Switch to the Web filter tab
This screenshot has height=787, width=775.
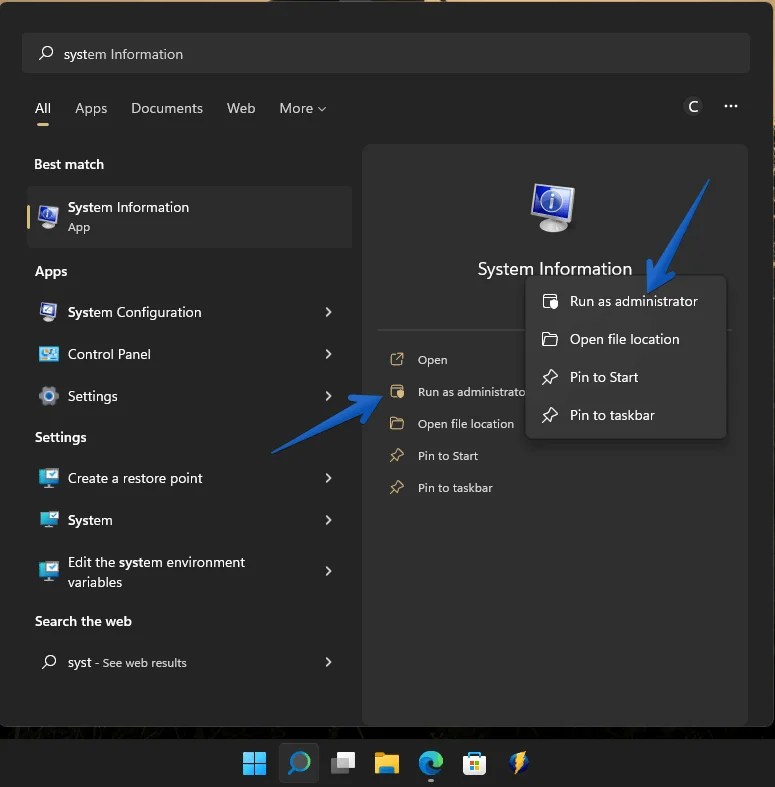point(241,108)
